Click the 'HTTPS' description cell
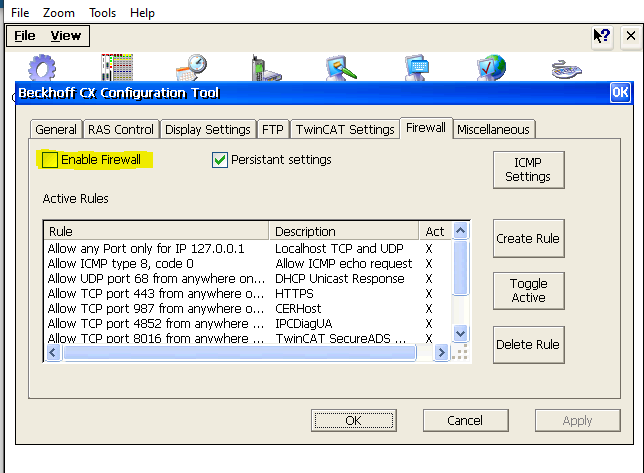The width and height of the screenshot is (644, 473). pyautogui.click(x=294, y=294)
